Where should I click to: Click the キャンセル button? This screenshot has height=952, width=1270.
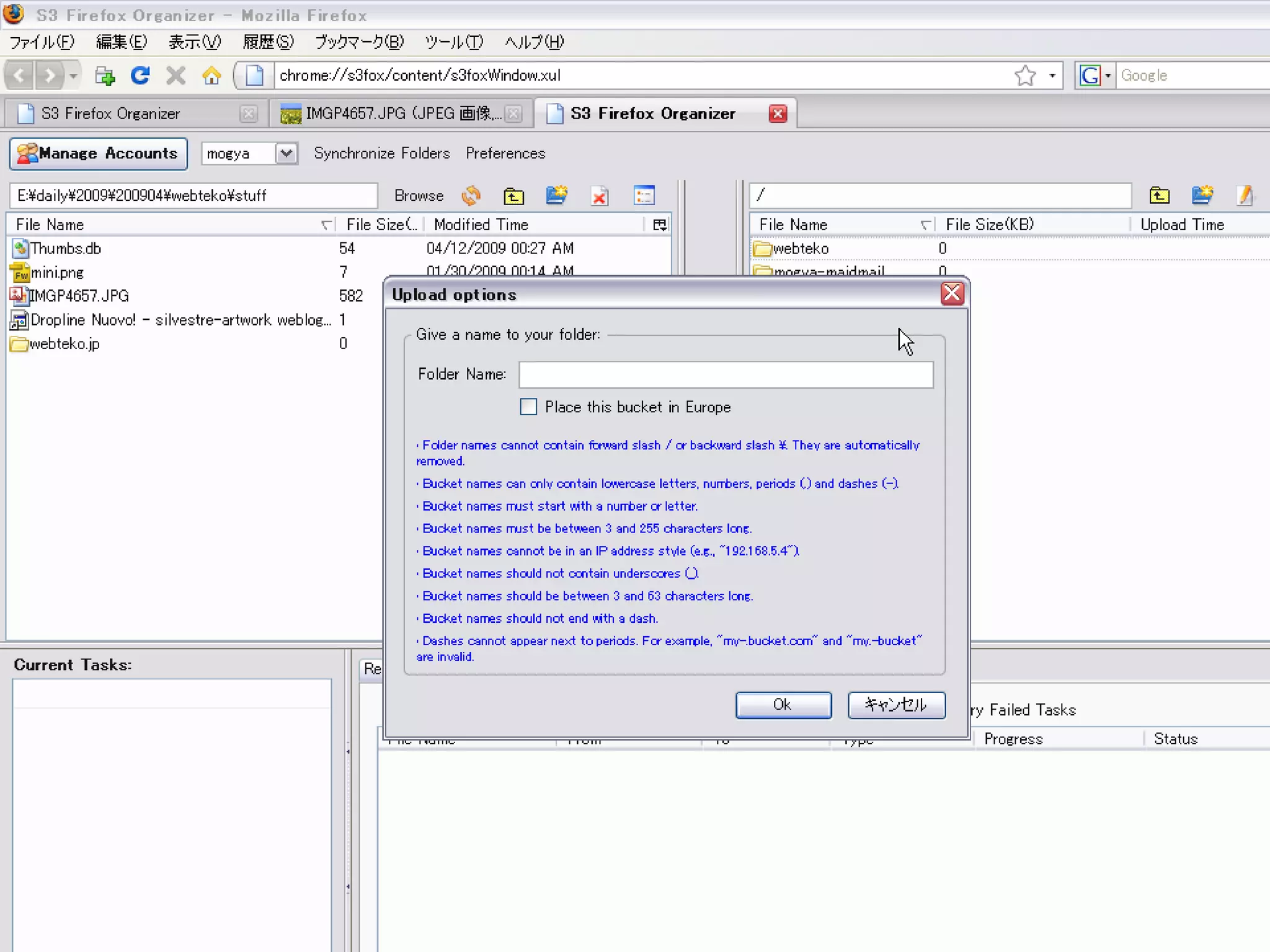897,705
